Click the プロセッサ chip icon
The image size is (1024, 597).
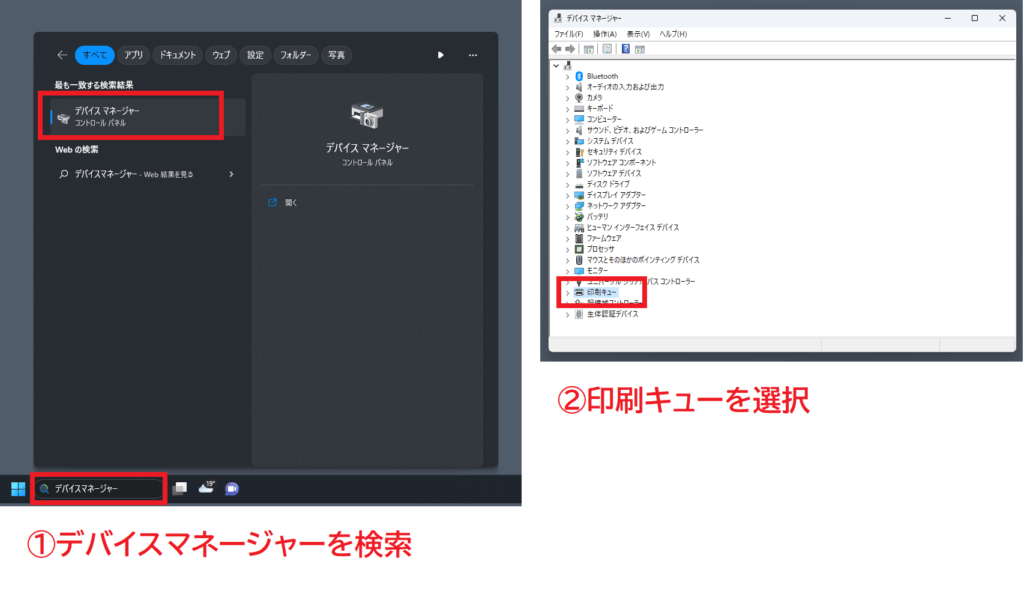tap(579, 249)
